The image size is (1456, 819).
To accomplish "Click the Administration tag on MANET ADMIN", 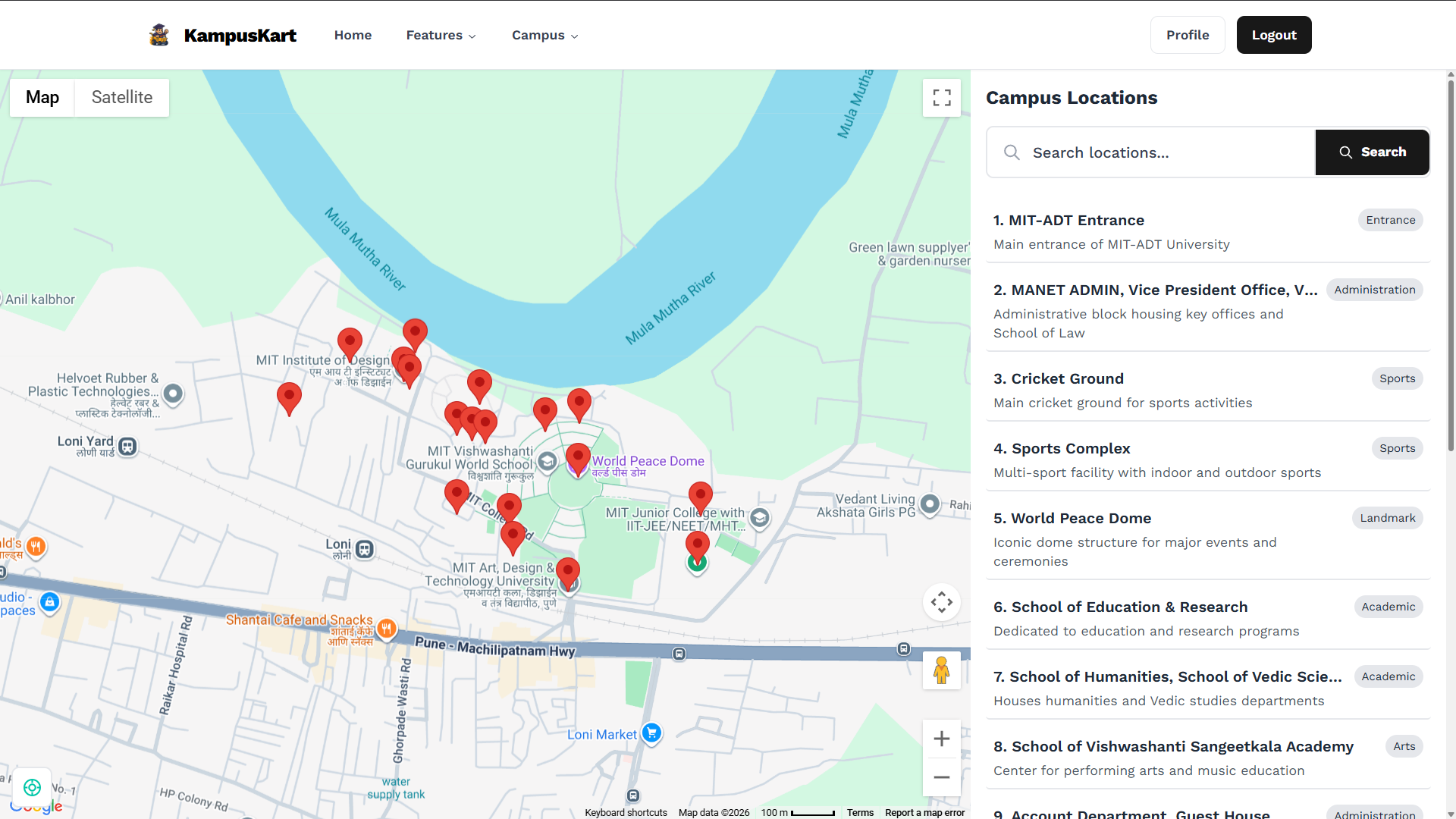I will (1375, 290).
